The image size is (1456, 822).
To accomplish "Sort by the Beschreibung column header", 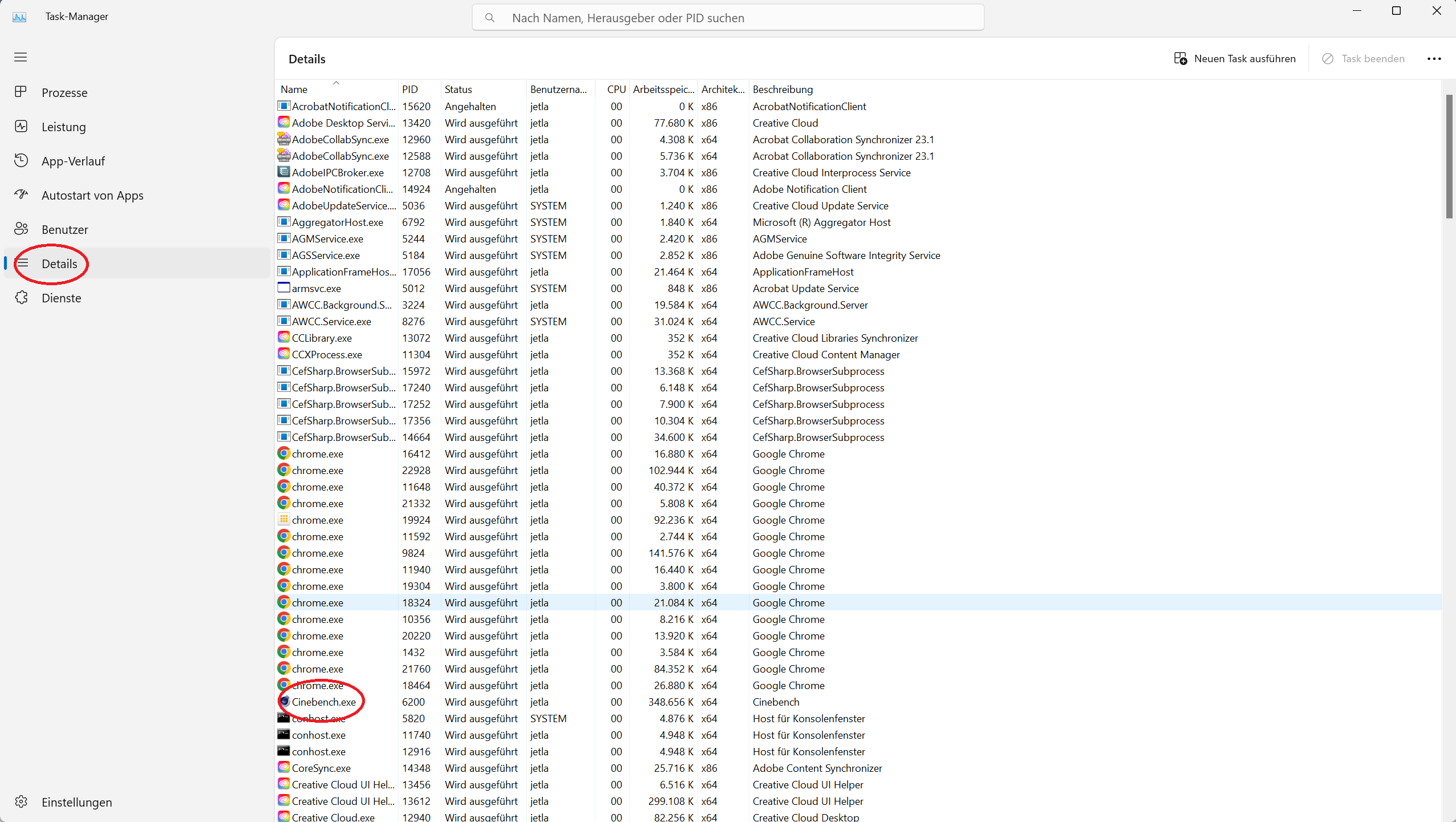I will click(782, 89).
